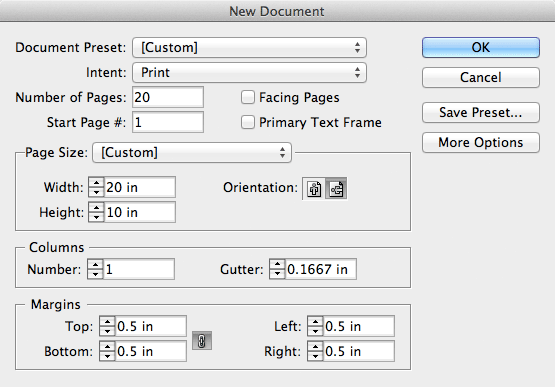555x387 pixels.
Task: Click the Width value field
Action: [x=140, y=187]
